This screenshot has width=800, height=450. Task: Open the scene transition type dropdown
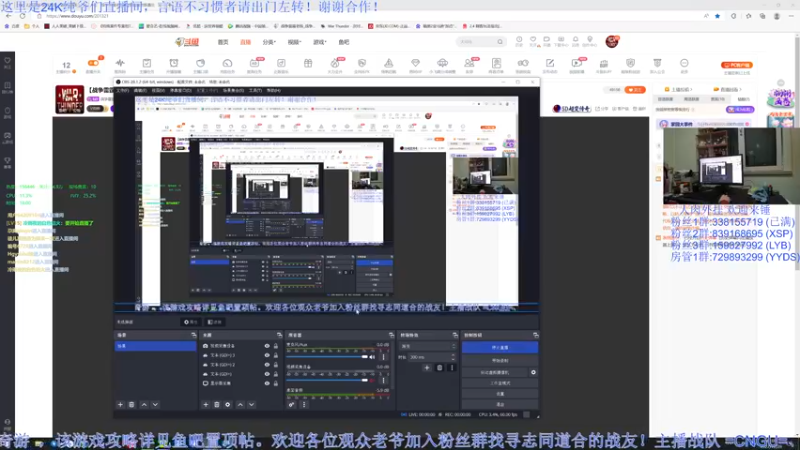tap(427, 346)
